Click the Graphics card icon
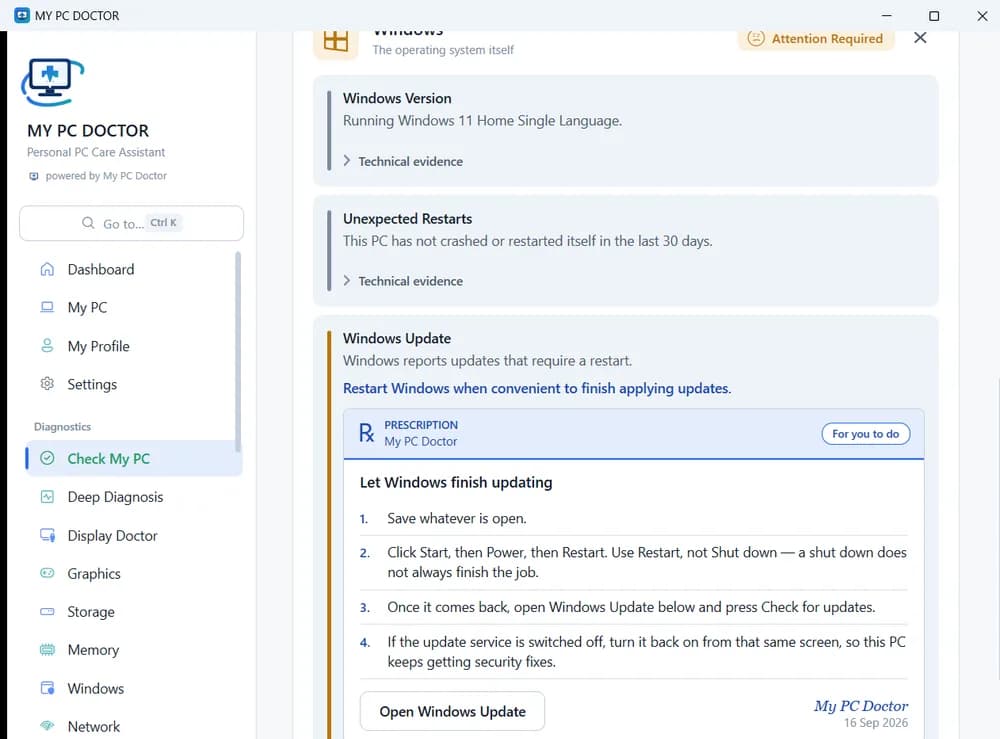 tap(47, 573)
